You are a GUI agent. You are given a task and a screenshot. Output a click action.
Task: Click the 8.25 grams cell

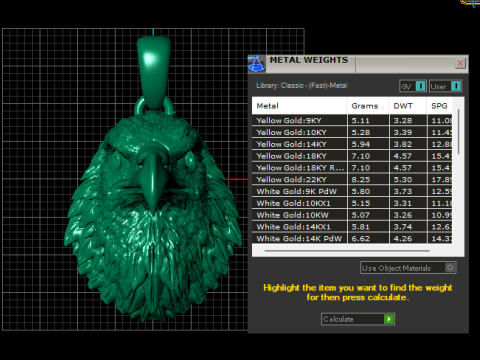click(368, 180)
